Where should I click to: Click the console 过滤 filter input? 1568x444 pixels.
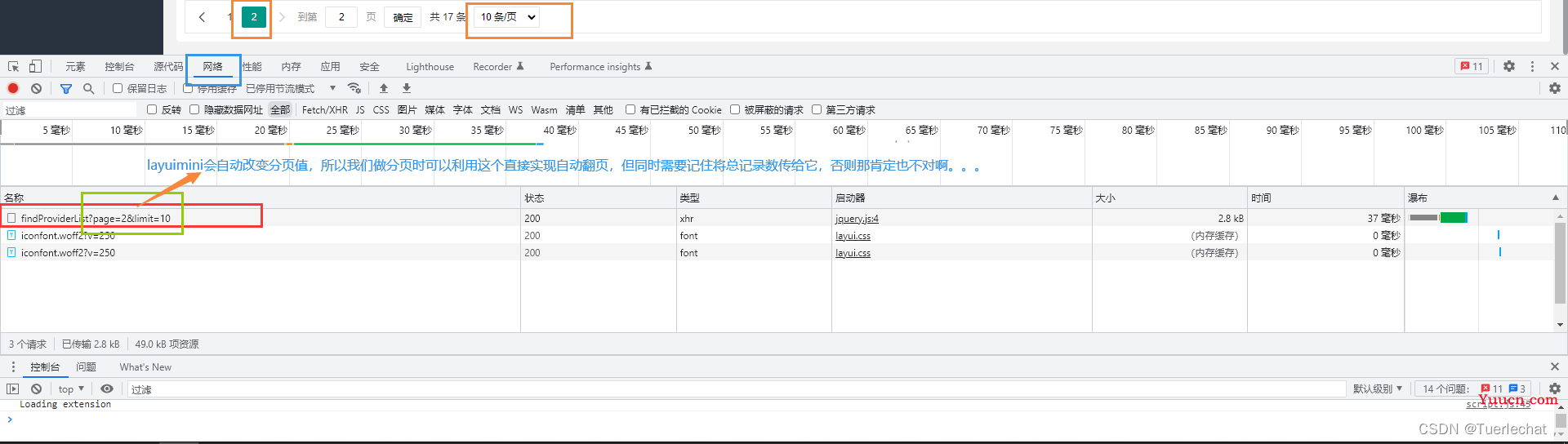click(736, 389)
